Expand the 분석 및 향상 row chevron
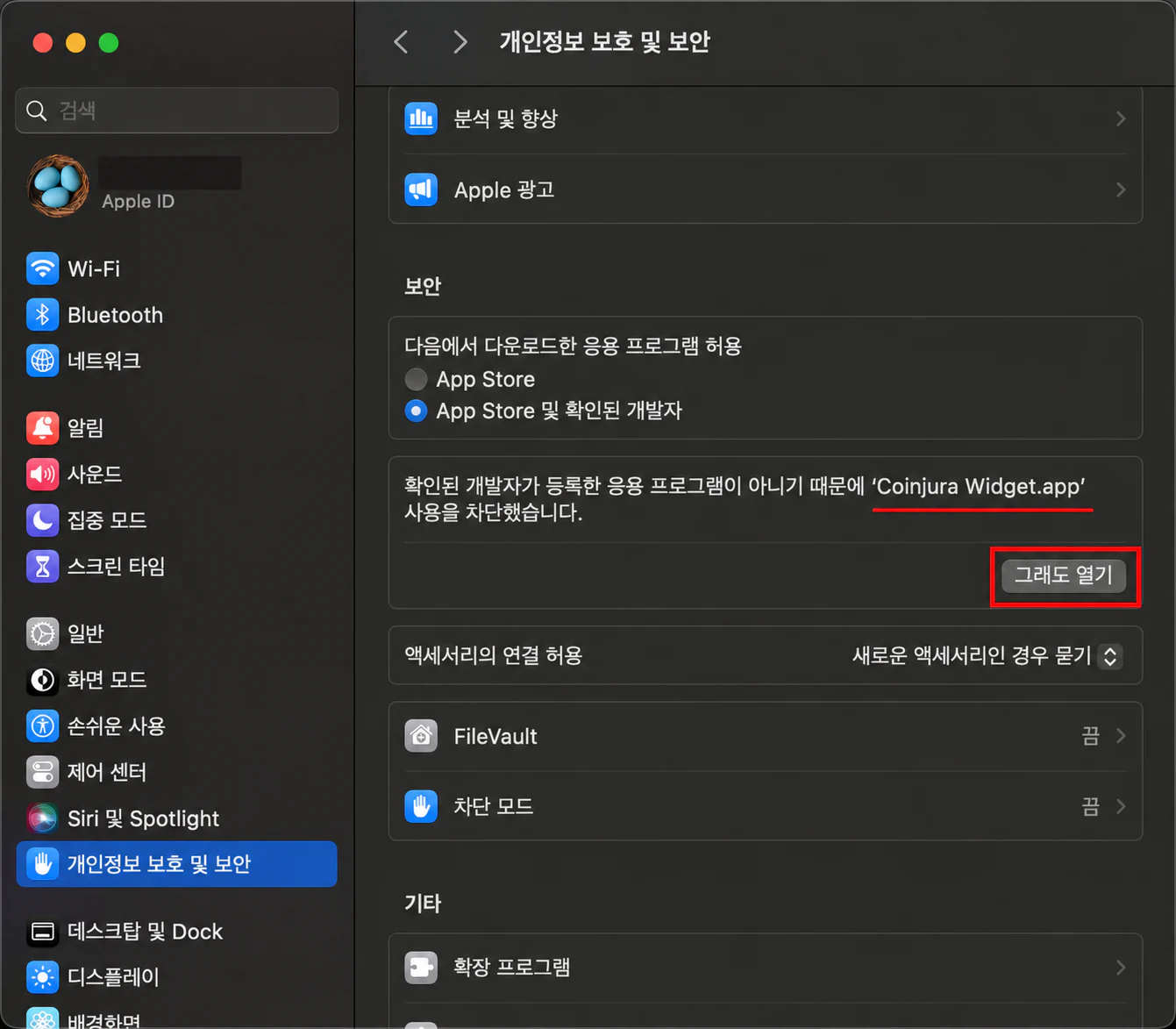Viewport: 1176px width, 1029px height. (1121, 118)
